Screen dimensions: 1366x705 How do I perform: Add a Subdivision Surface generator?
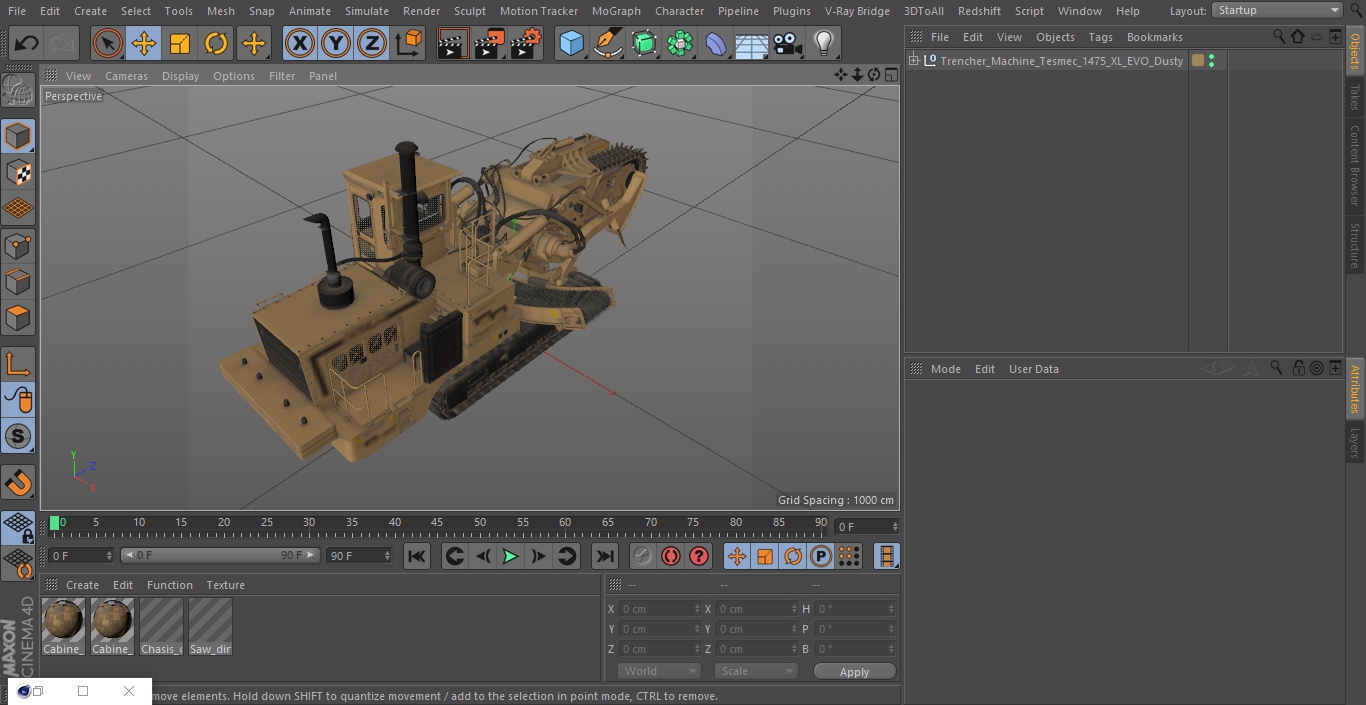644,43
